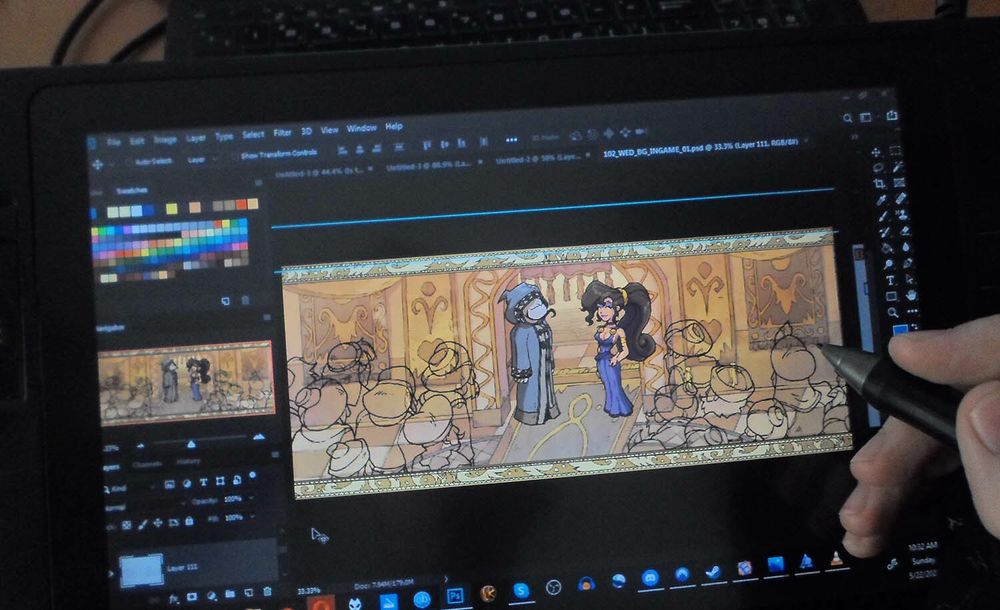Switch to the Channels tab
Screen dimensions: 1000x610
coord(146,465)
